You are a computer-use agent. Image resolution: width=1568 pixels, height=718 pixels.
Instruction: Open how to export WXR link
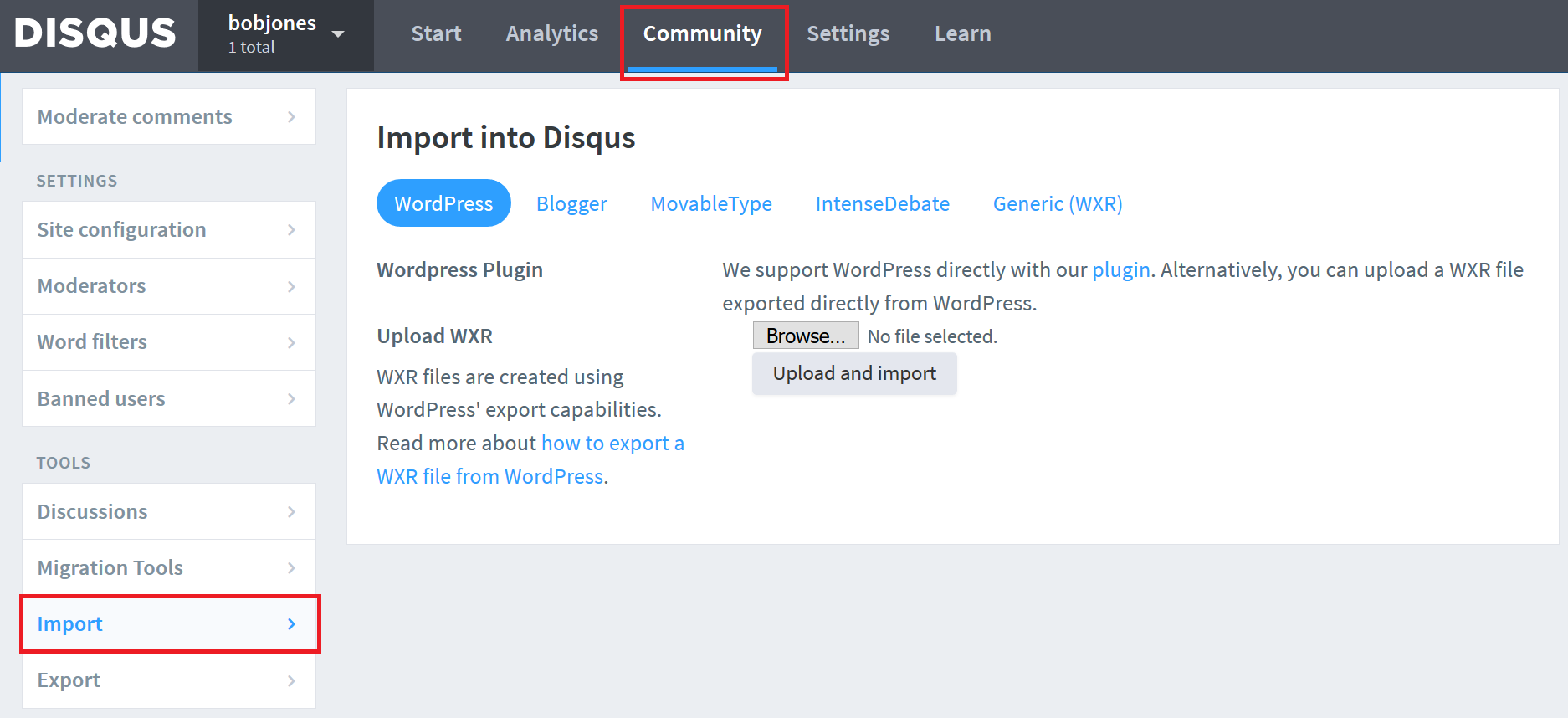coord(530,459)
